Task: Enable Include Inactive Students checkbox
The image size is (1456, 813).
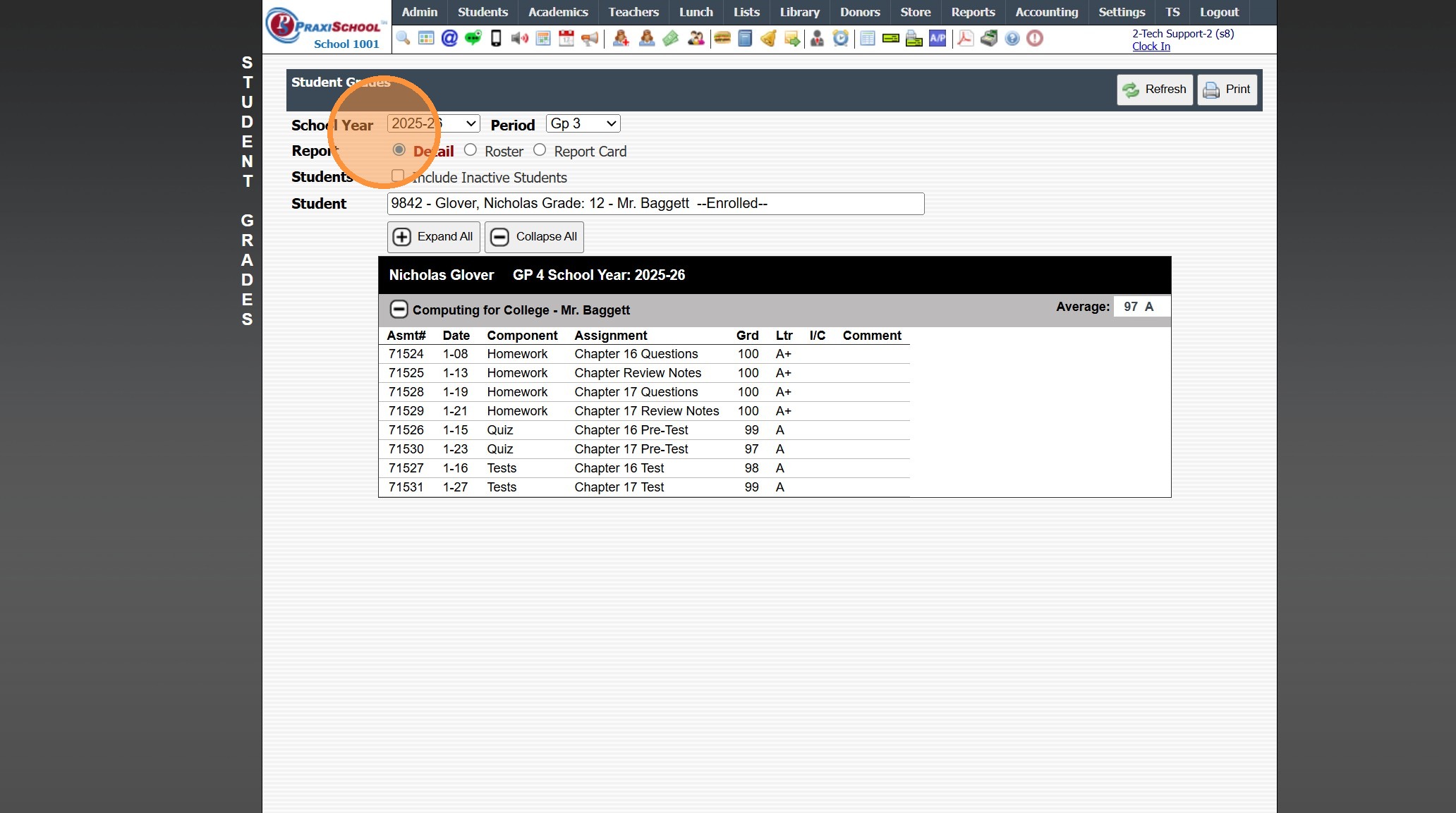Action: [x=398, y=176]
